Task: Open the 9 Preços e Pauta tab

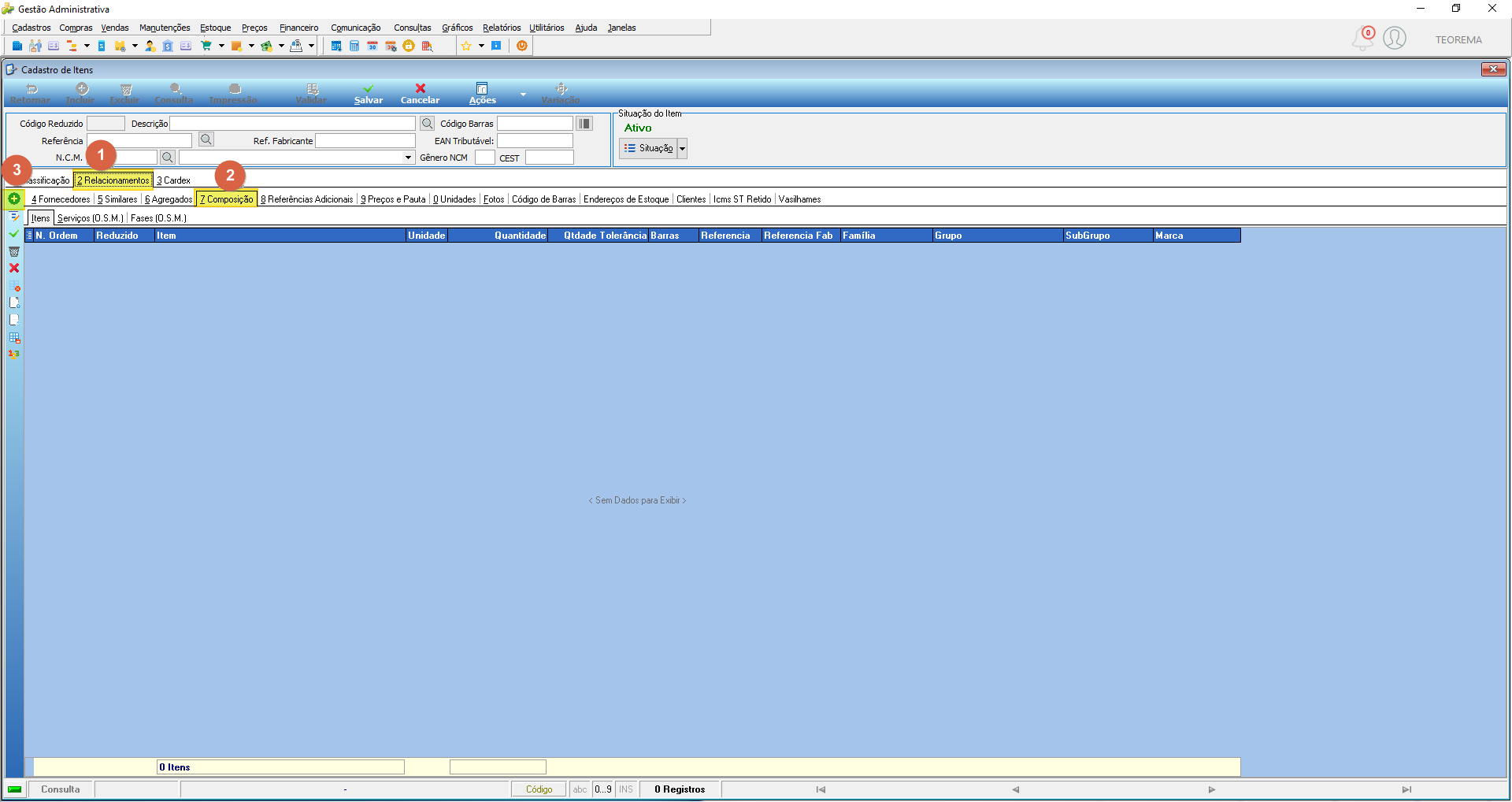Action: click(393, 199)
